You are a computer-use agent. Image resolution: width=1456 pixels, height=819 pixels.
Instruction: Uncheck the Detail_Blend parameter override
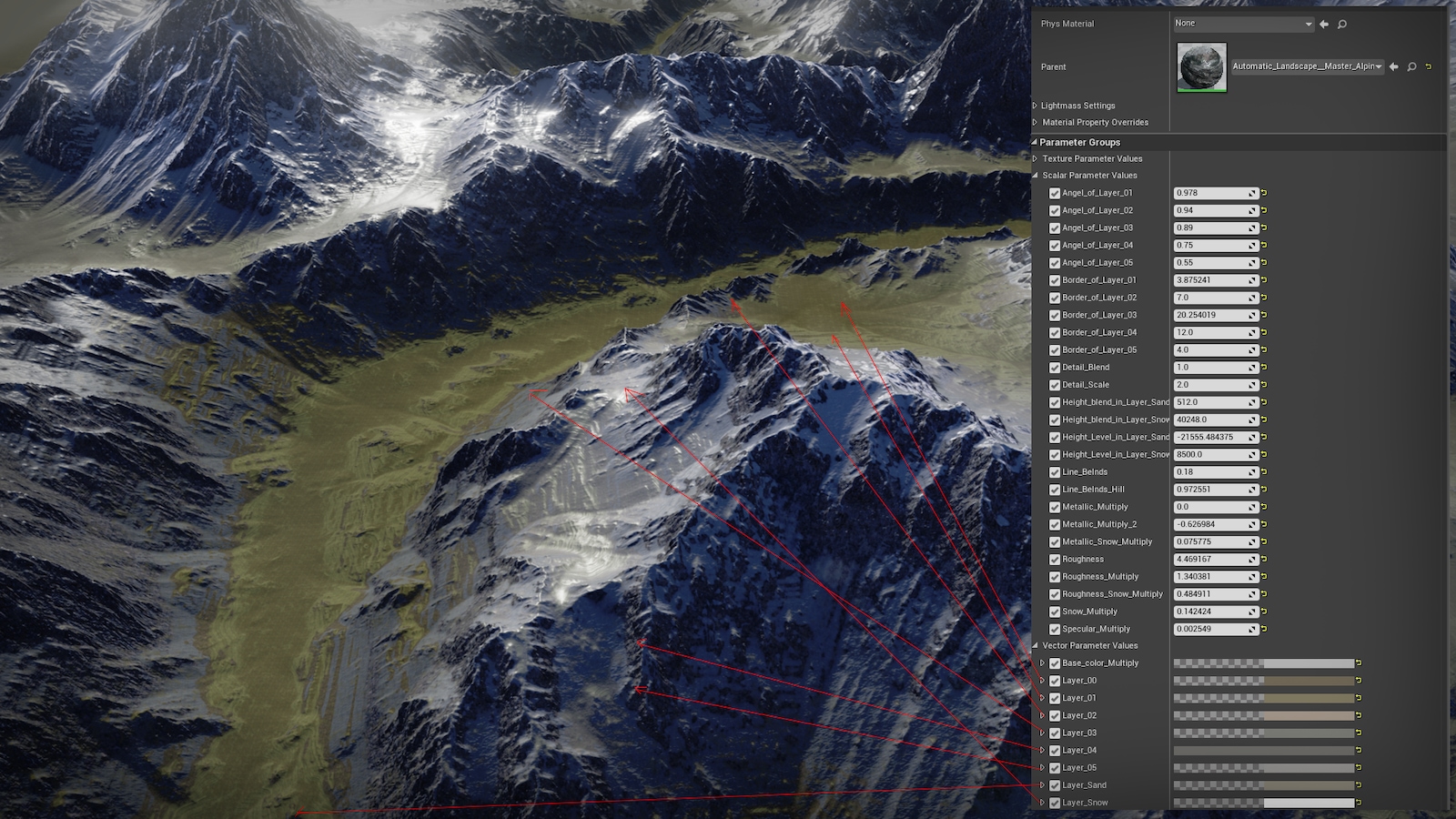point(1055,368)
